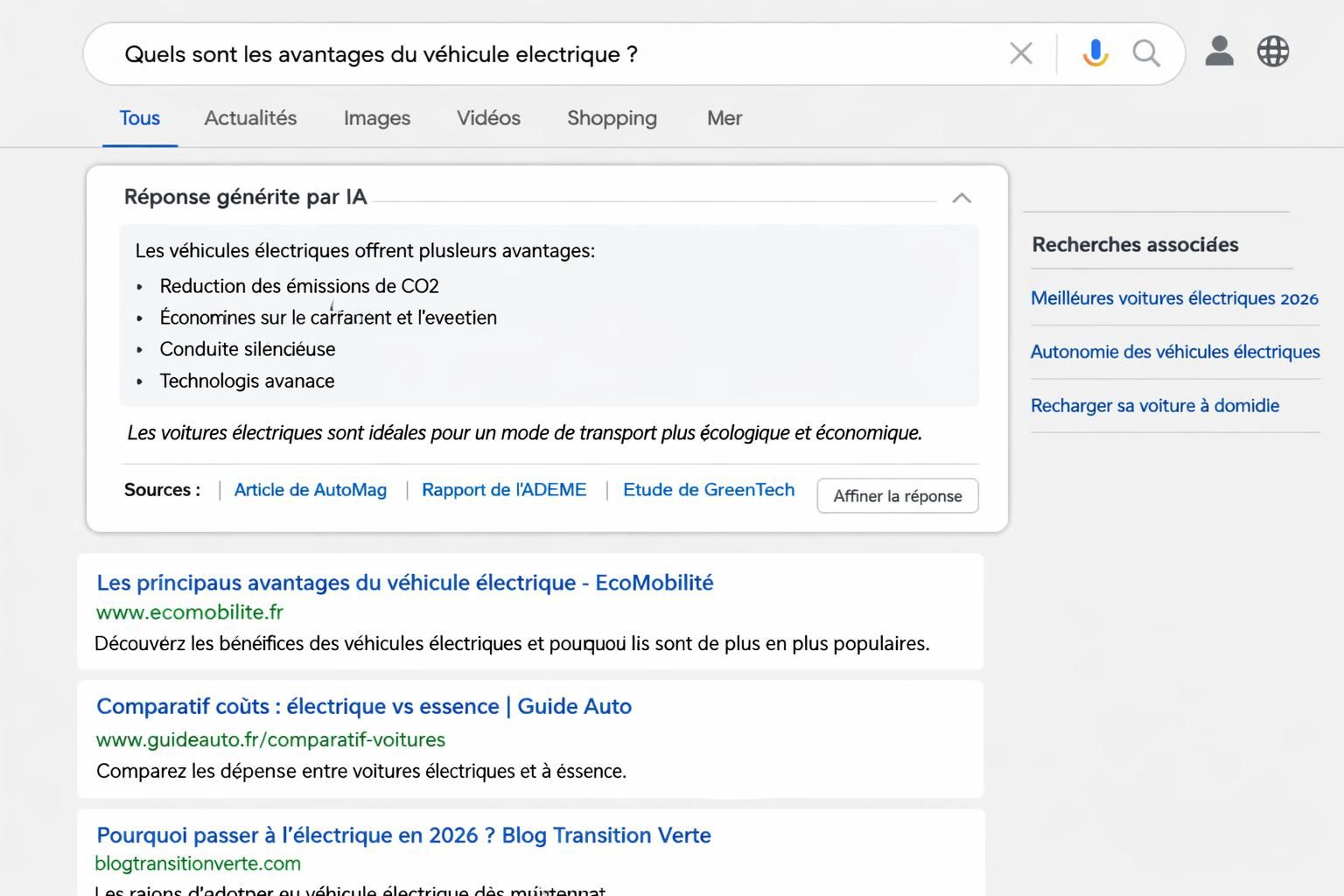The height and width of the screenshot is (896, 1344).
Task: Go to the Shopping tab
Action: click(612, 118)
